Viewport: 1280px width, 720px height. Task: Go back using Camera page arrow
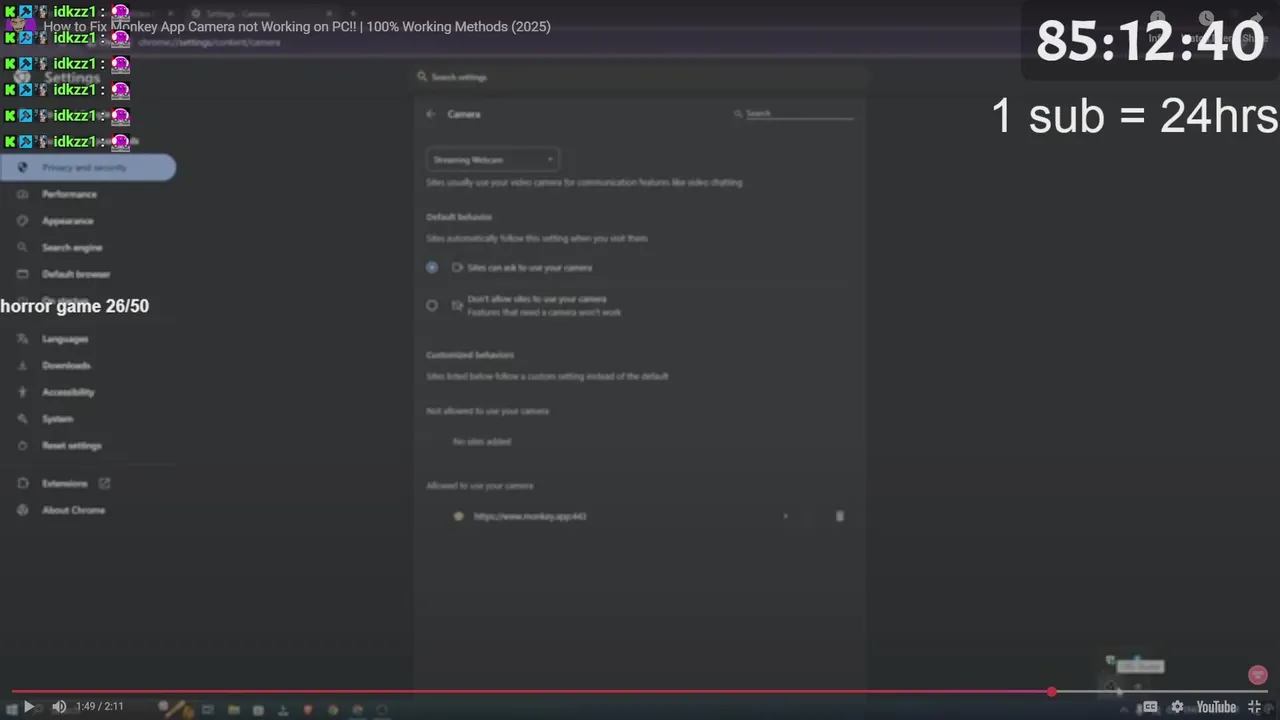pos(431,114)
